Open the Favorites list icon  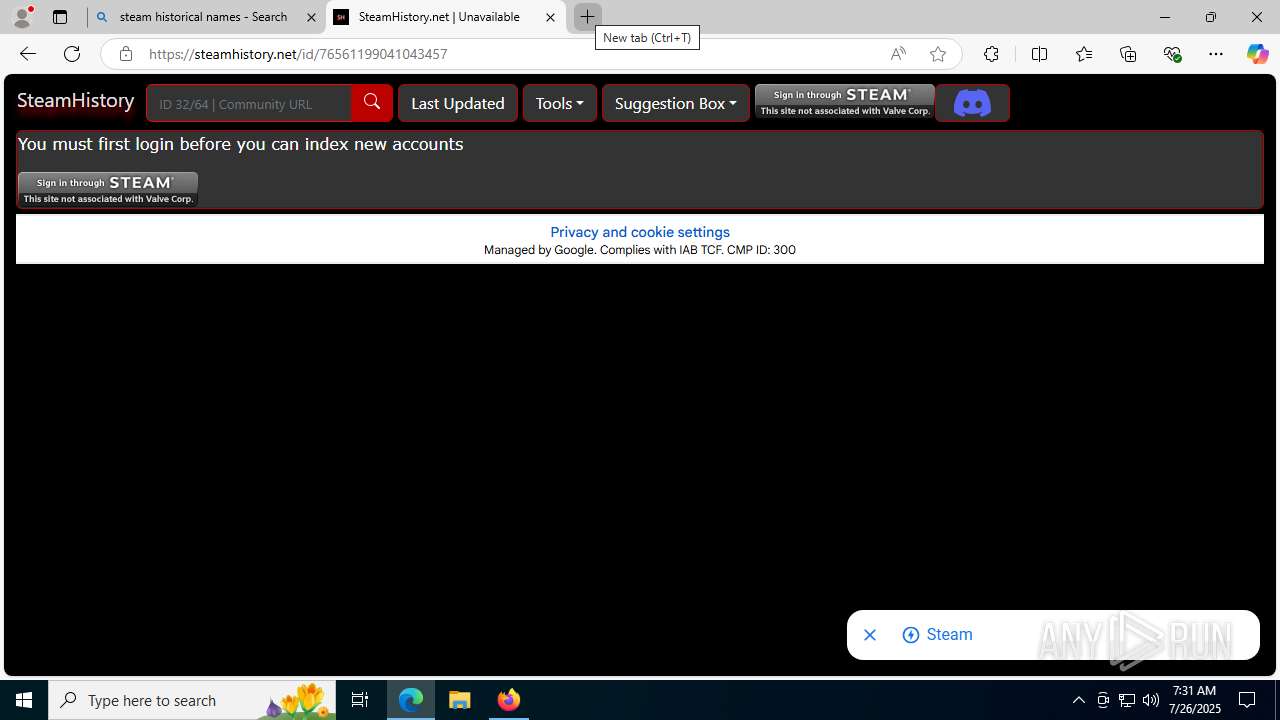1084,54
